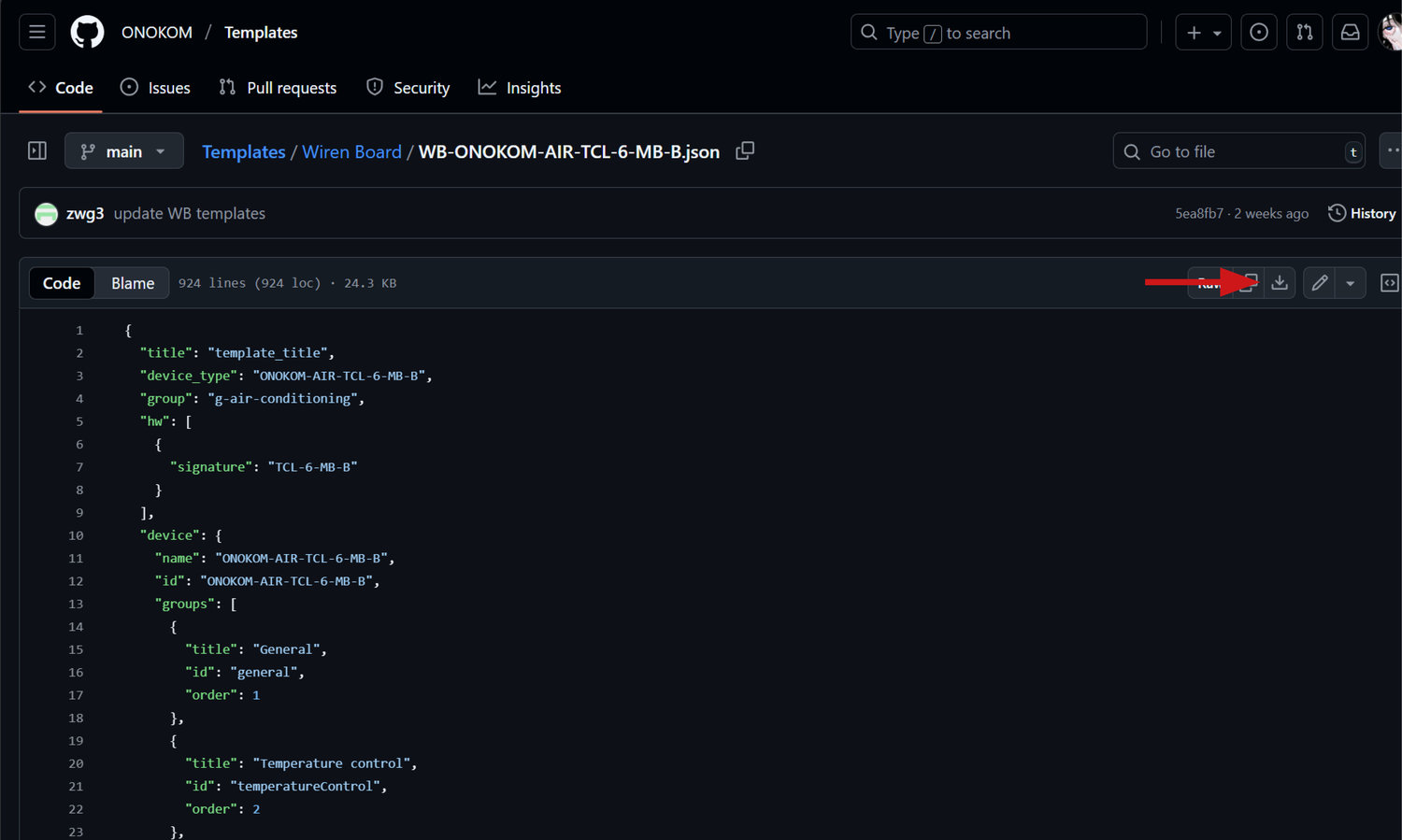Go to the GitHub homepage logo
Viewport: 1402px width, 840px height.
87,33
